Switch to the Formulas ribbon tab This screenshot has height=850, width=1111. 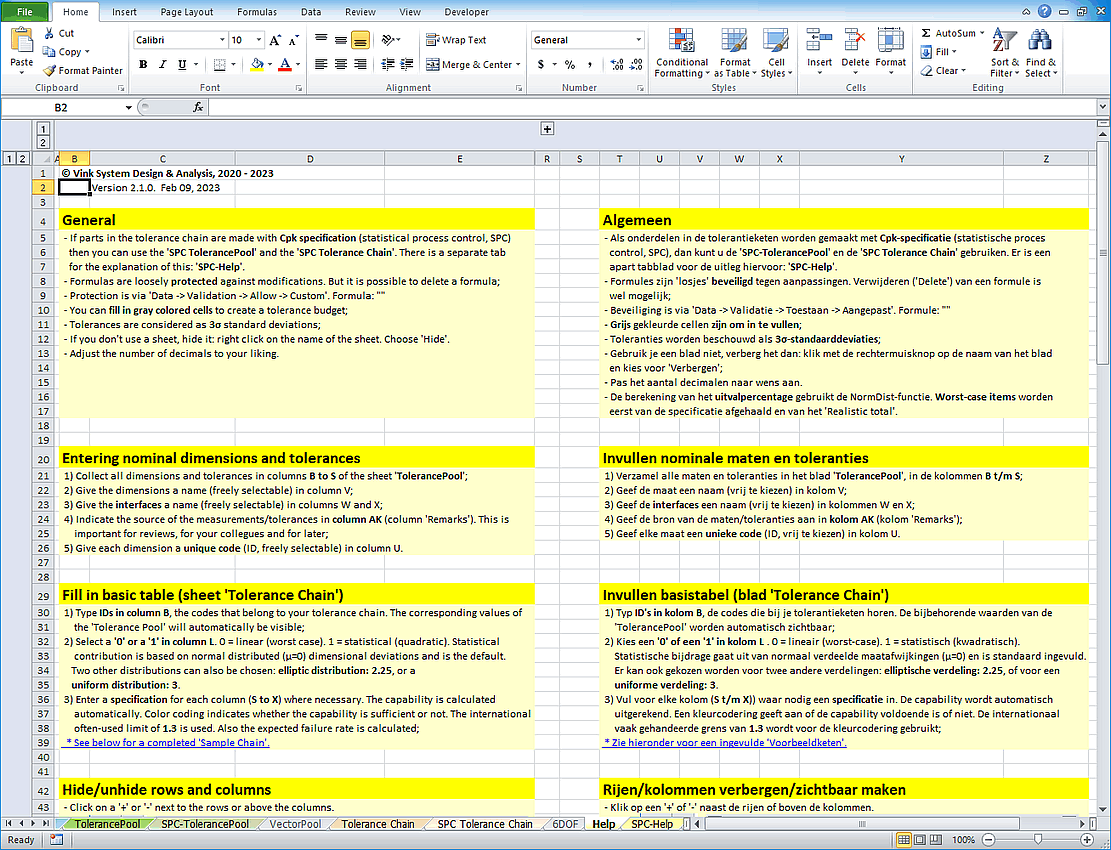pos(257,12)
